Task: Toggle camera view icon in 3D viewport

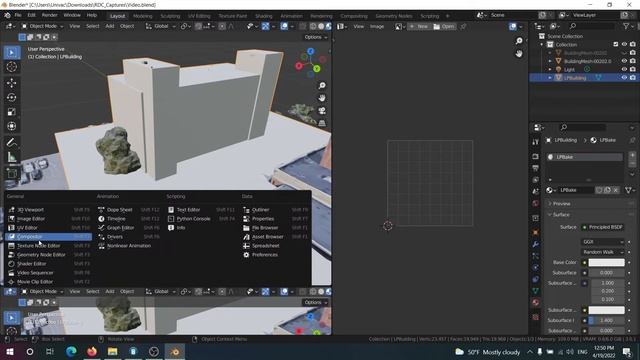Action: (322, 111)
